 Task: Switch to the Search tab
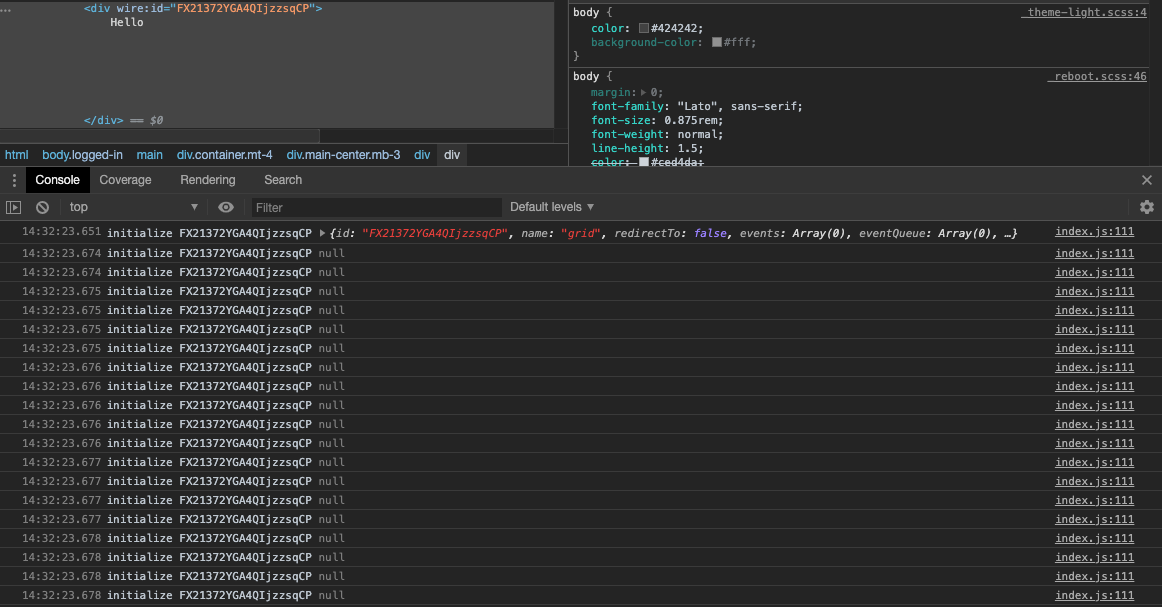click(283, 180)
